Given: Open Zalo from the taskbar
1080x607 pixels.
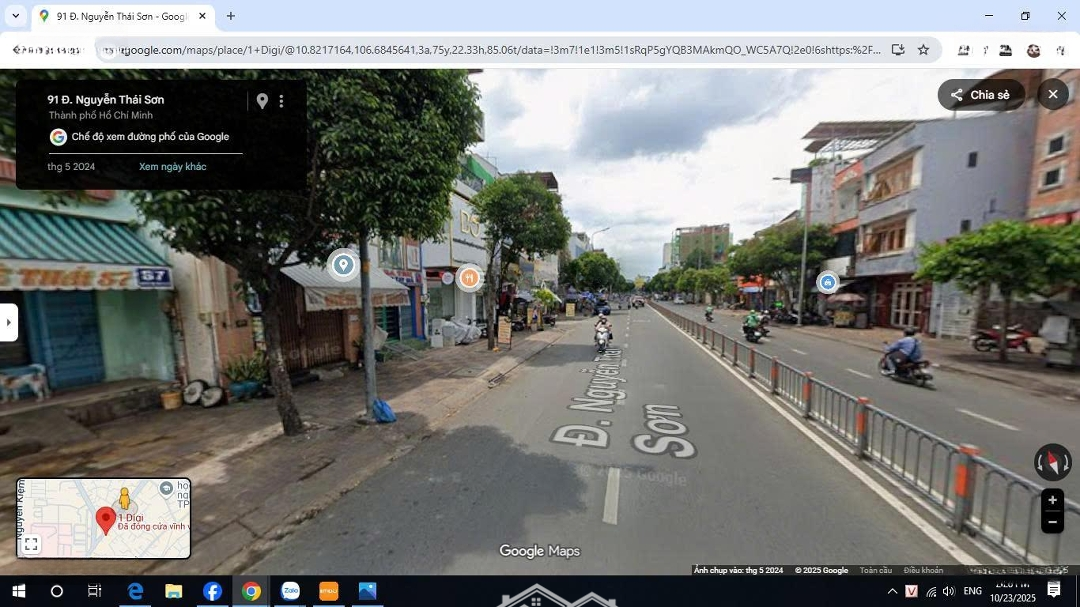Looking at the screenshot, I should tap(290, 591).
